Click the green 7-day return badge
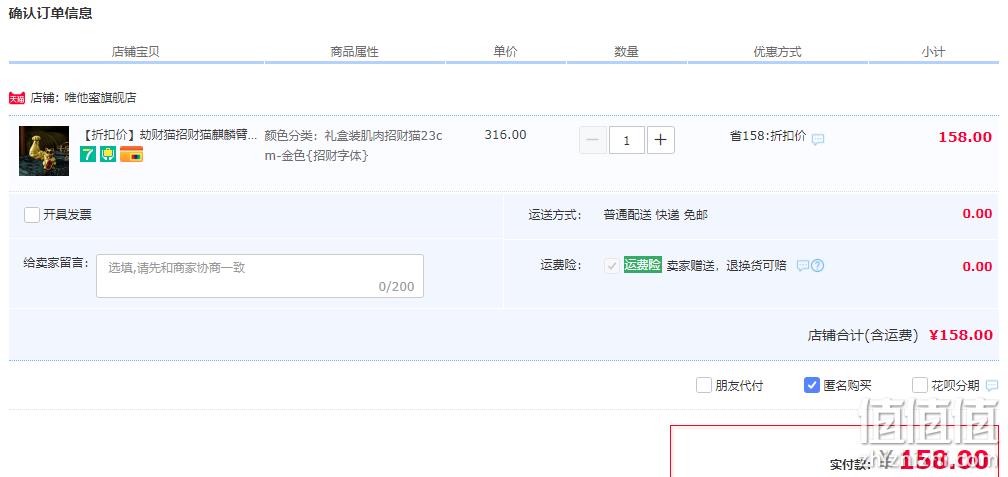Screen dimensions: 1008x477 point(88,154)
